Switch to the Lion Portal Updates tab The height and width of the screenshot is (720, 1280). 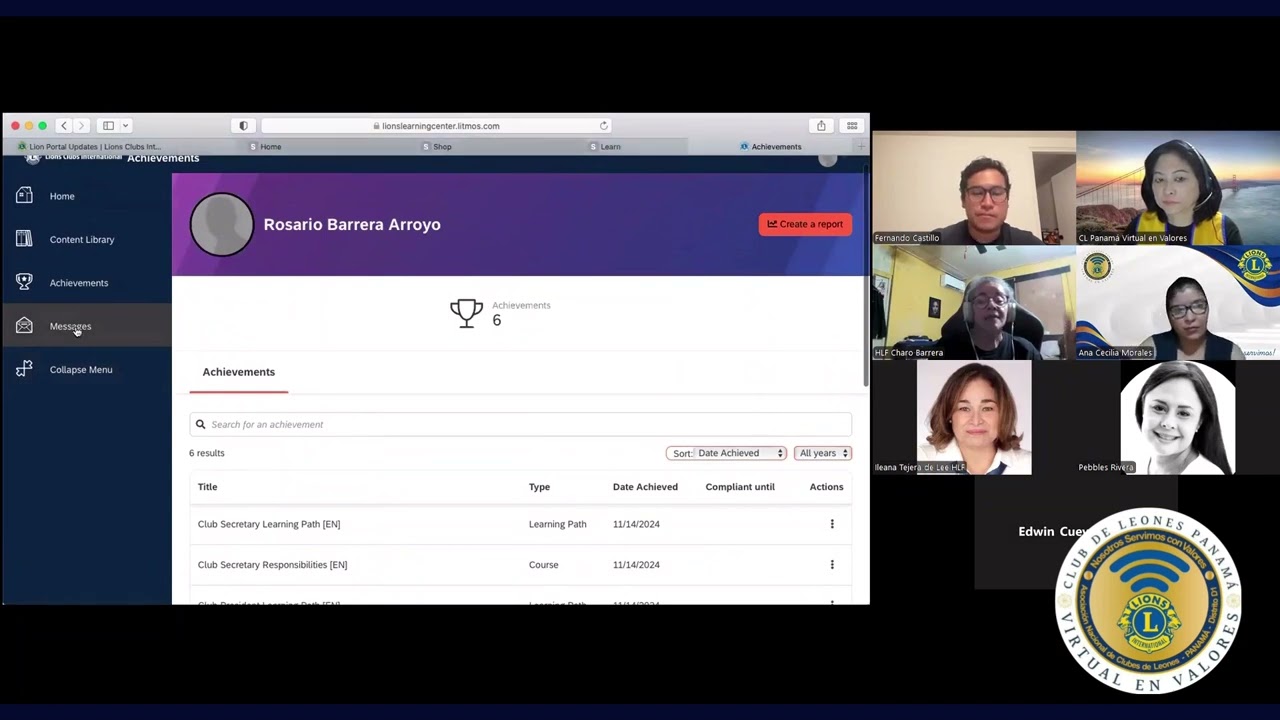coord(90,147)
